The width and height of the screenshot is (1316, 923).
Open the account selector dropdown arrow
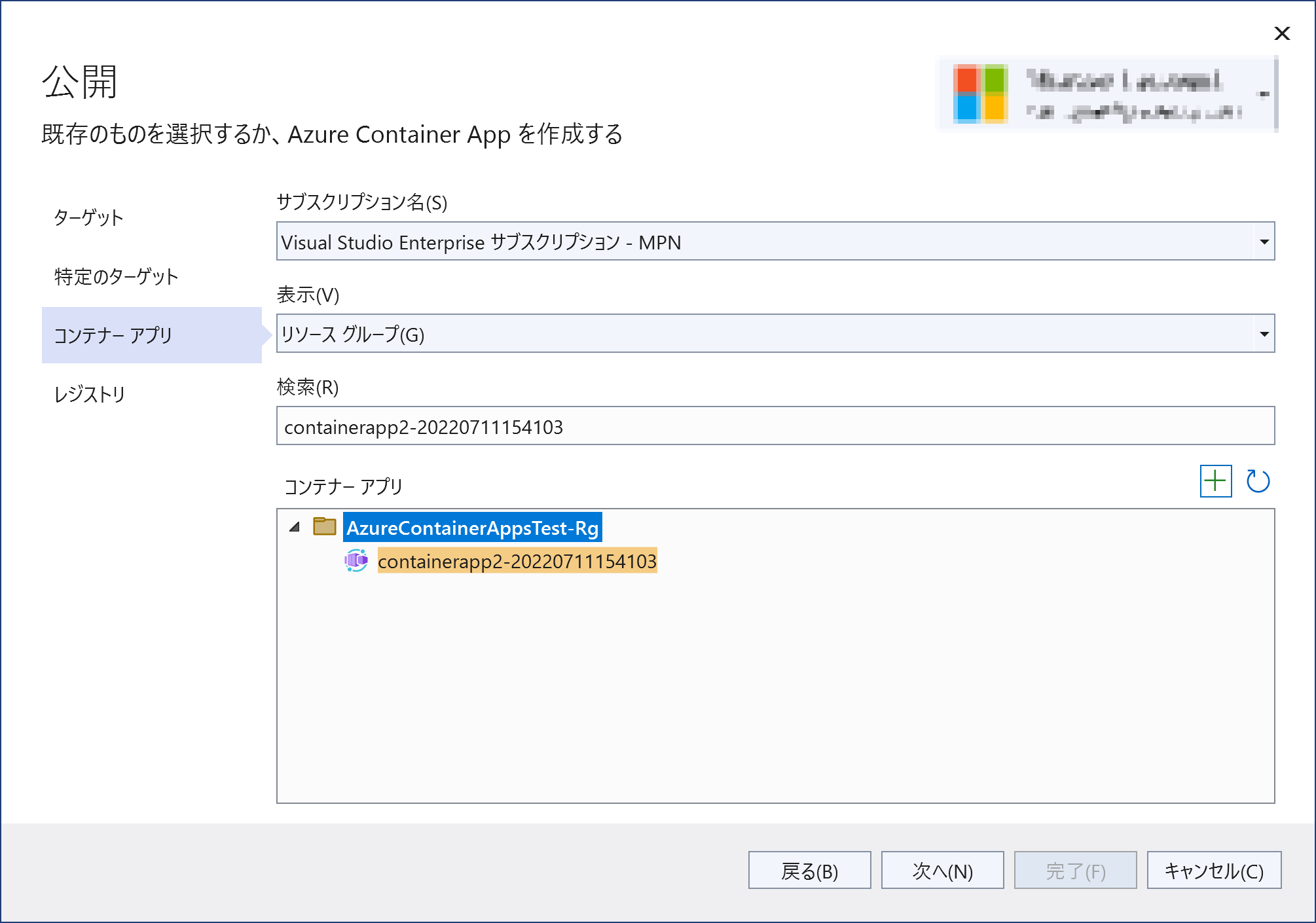pos(1264,95)
